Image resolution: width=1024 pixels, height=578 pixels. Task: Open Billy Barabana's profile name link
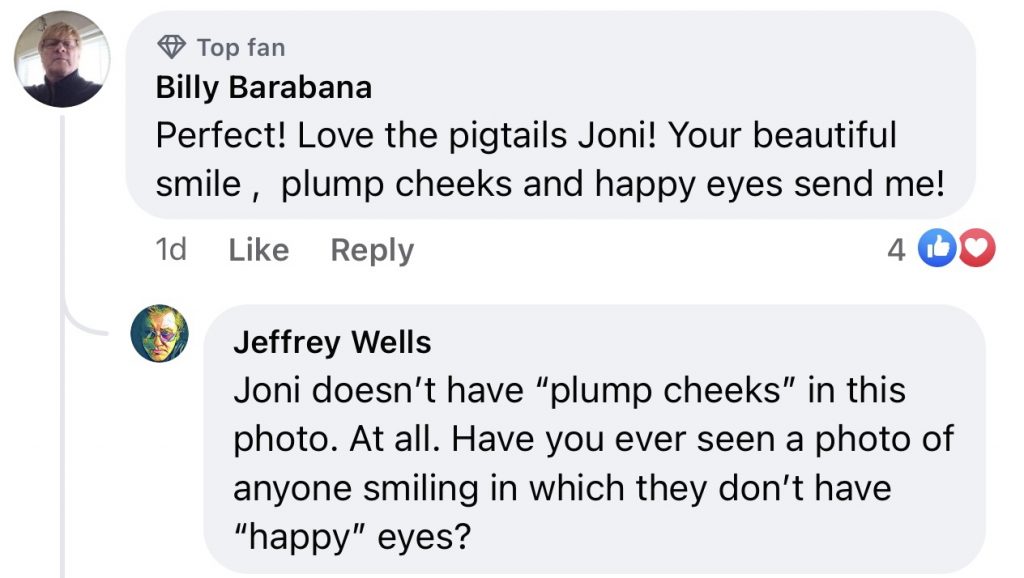(263, 88)
